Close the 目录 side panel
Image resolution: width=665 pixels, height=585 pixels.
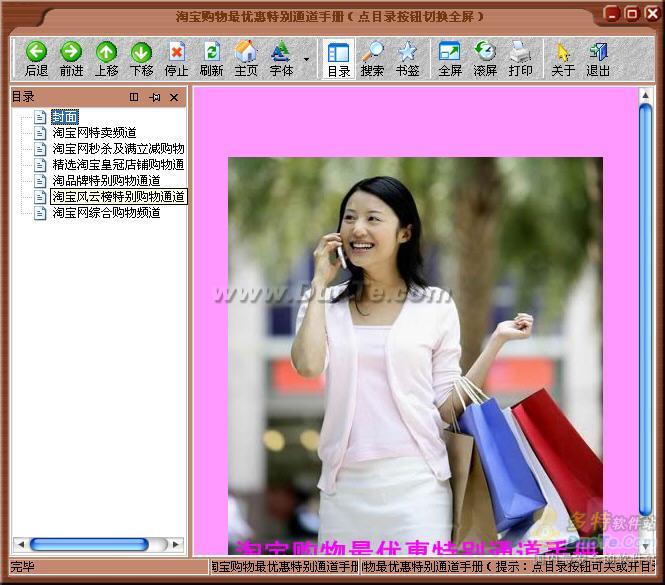tap(174, 98)
